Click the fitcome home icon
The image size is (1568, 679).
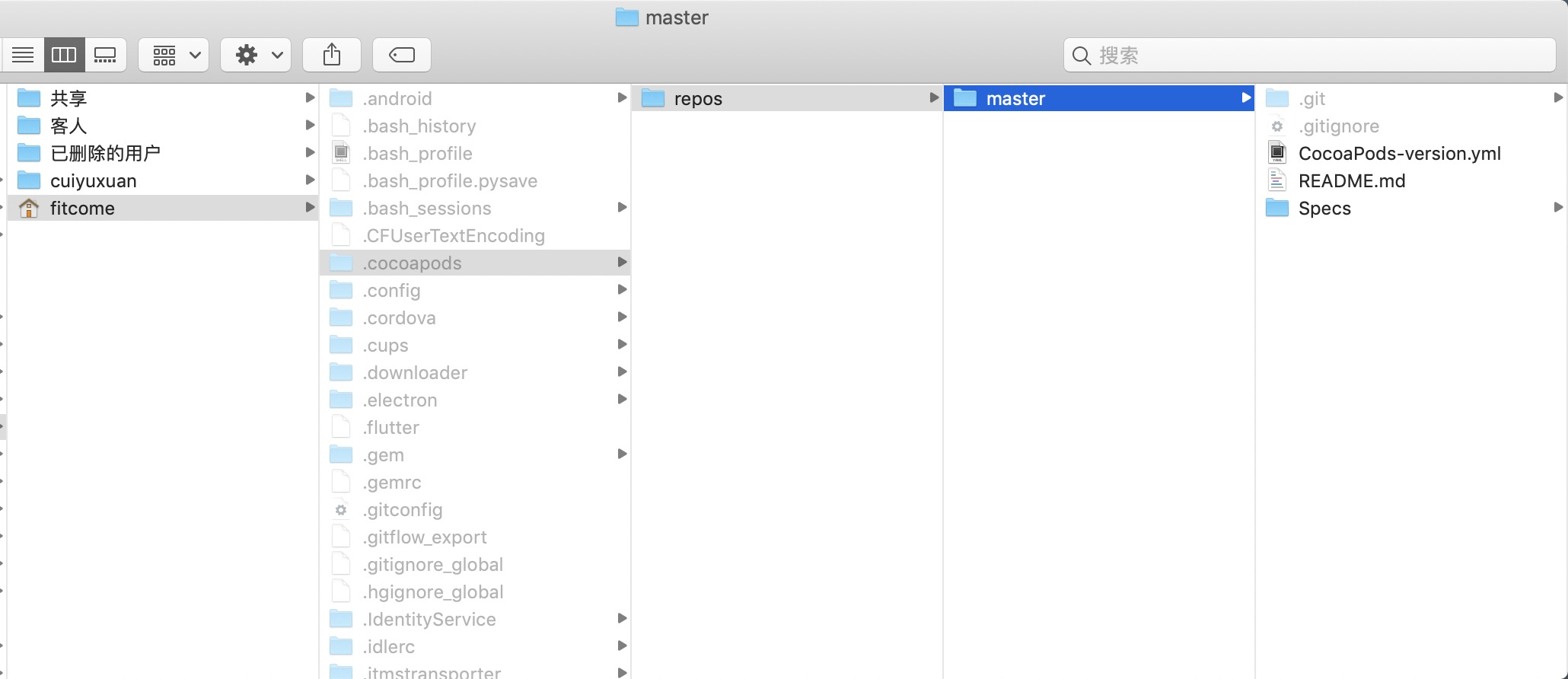tap(29, 208)
